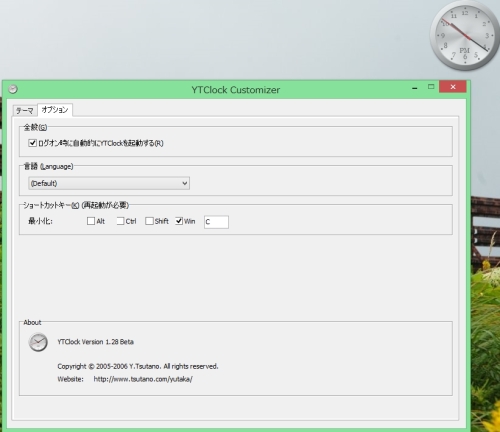The width and height of the screenshot is (500, 432).
Task: Click the Copyright 2005-2006 Y.Tsutano text
Action: [x=138, y=366]
